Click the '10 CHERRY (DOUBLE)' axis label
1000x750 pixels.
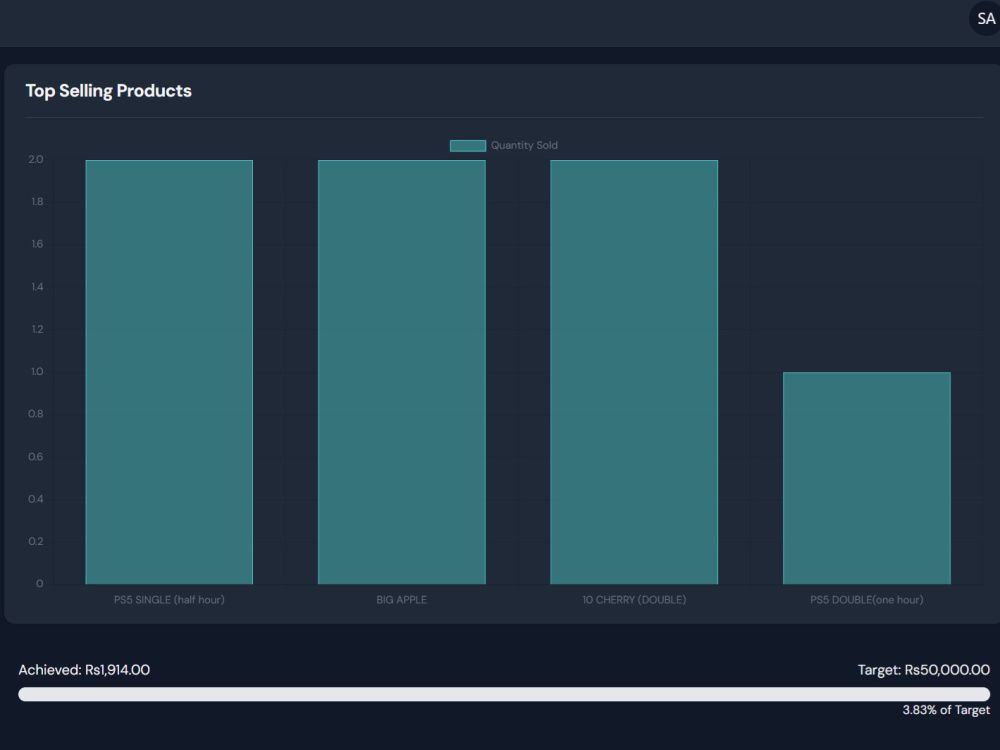tap(634, 599)
